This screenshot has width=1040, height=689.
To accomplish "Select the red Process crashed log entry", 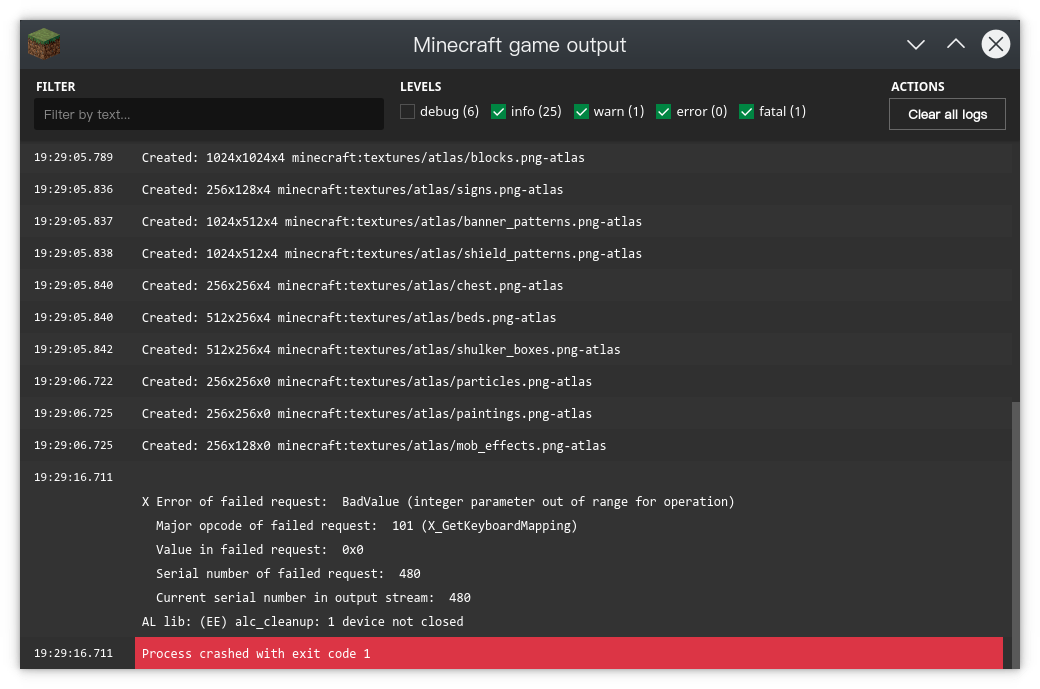I will 568,653.
